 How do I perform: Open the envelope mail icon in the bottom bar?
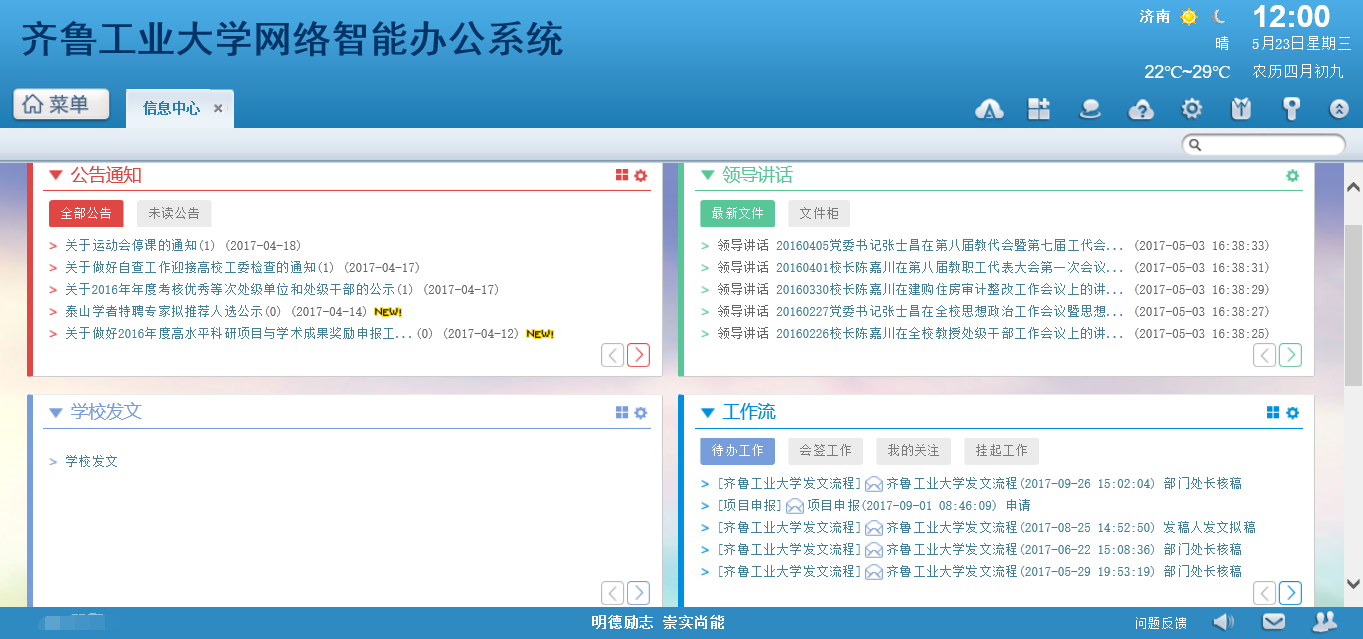(x=1273, y=621)
